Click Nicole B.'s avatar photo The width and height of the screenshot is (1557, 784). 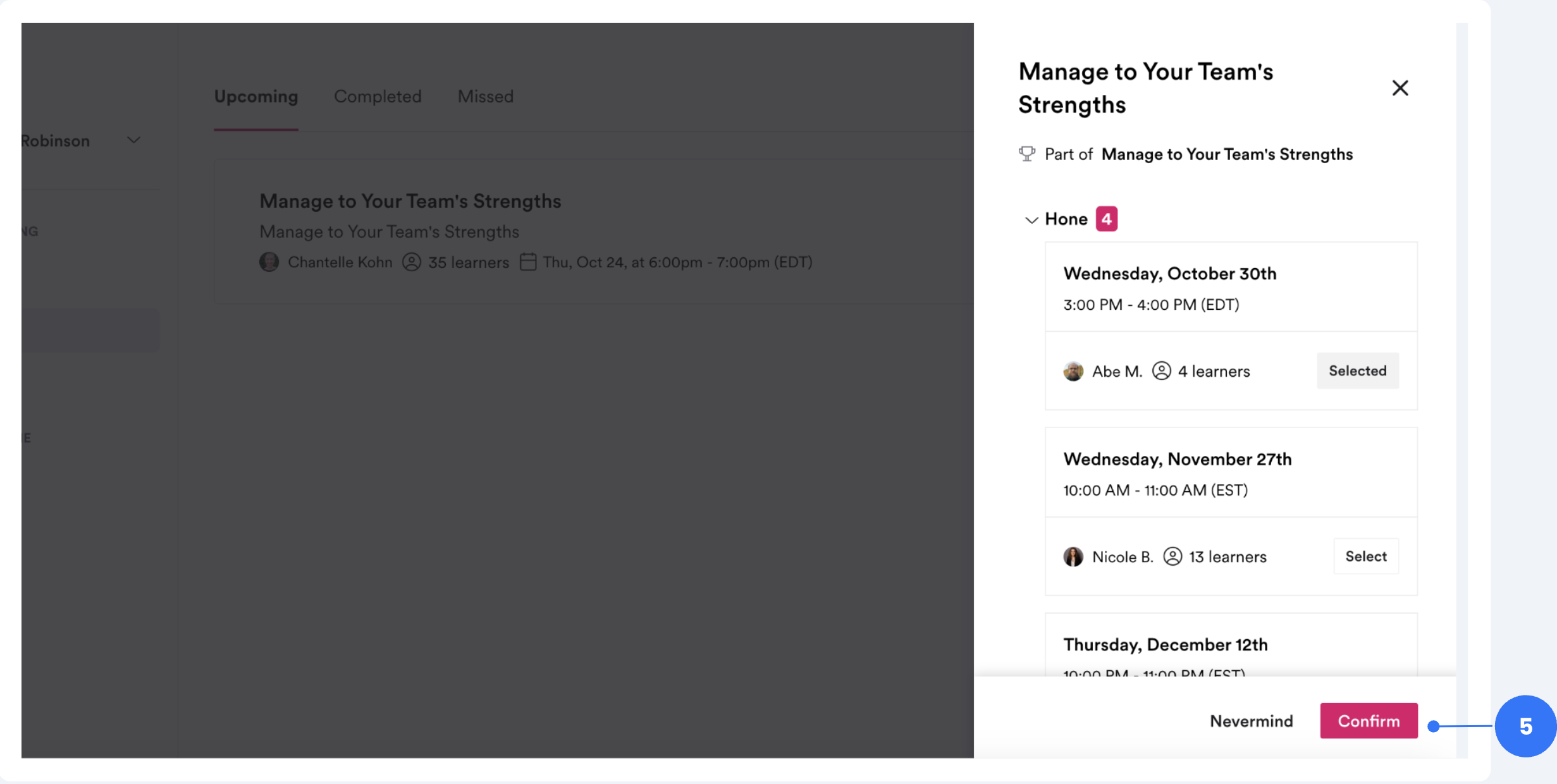1073,556
